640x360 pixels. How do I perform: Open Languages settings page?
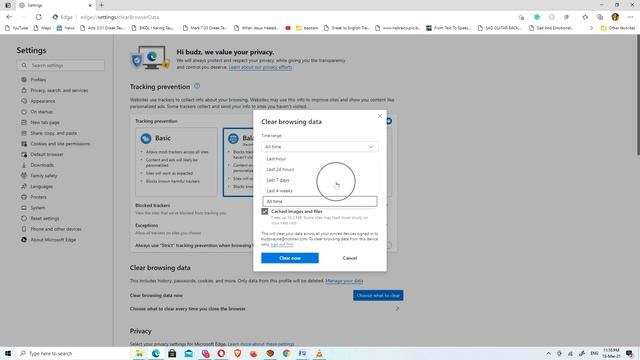(41, 186)
